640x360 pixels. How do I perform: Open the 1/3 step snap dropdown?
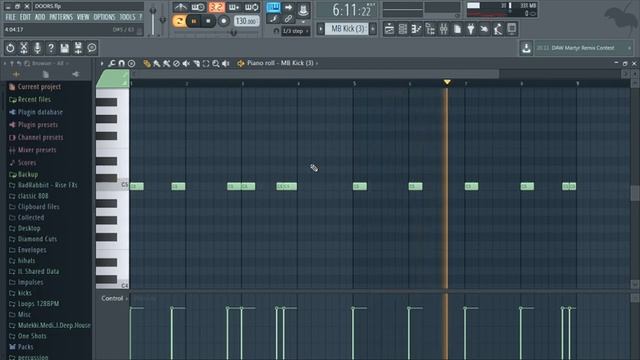pyautogui.click(x=296, y=31)
